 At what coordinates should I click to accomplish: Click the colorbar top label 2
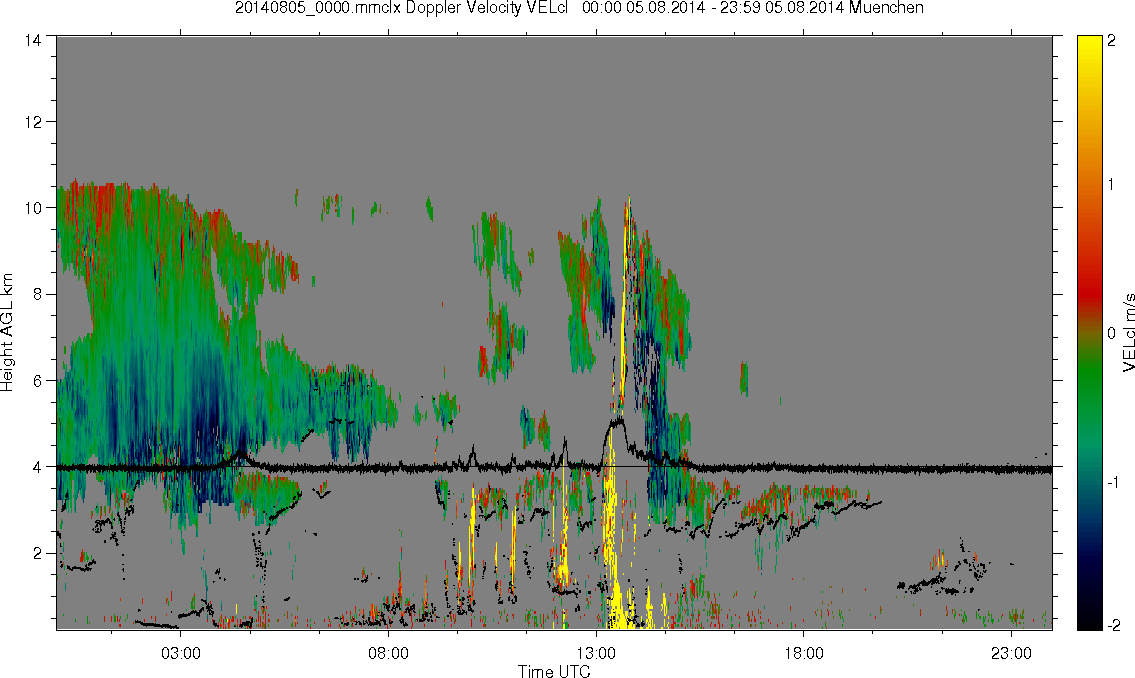click(1112, 41)
